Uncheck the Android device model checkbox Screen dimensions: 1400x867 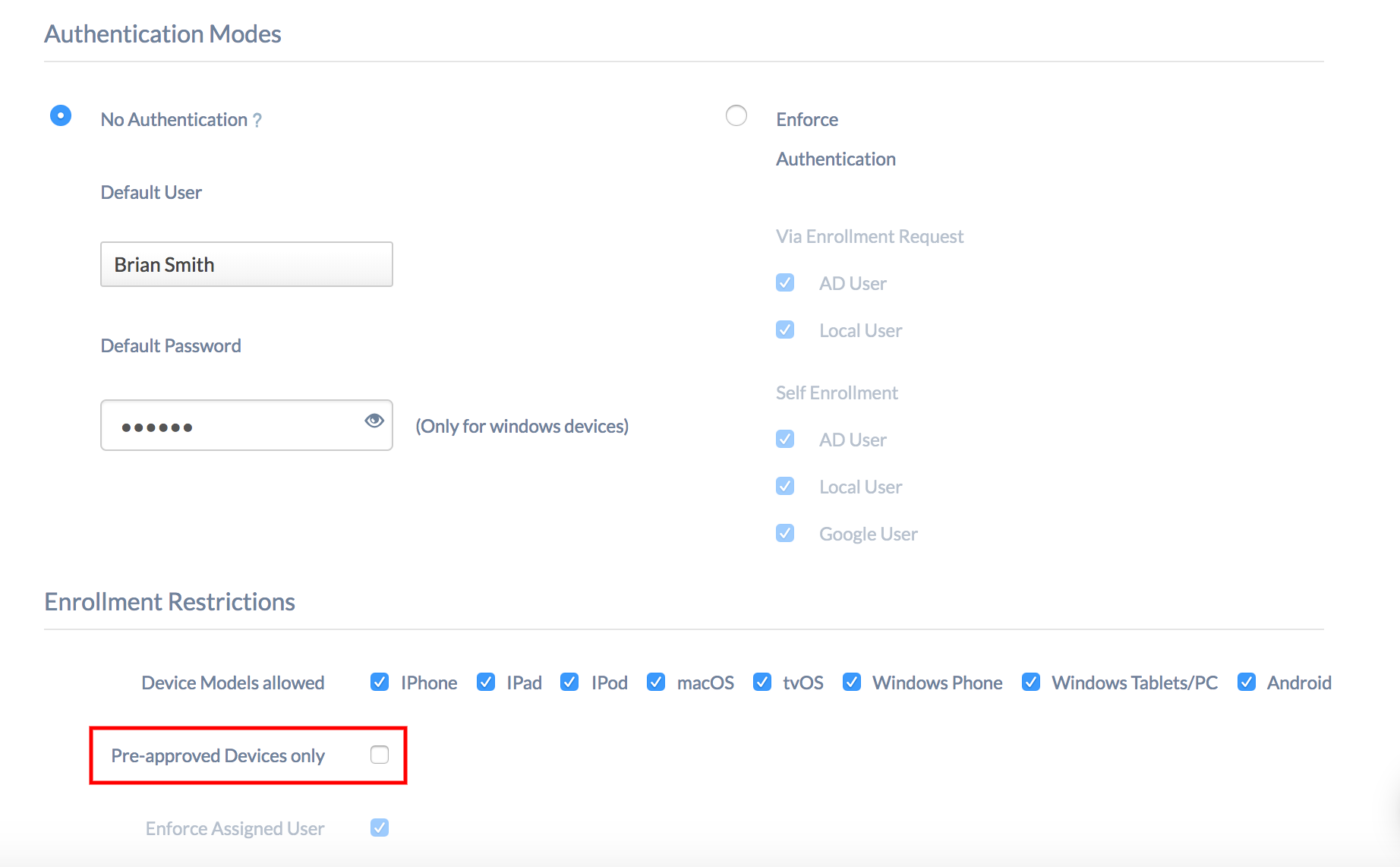point(1247,682)
